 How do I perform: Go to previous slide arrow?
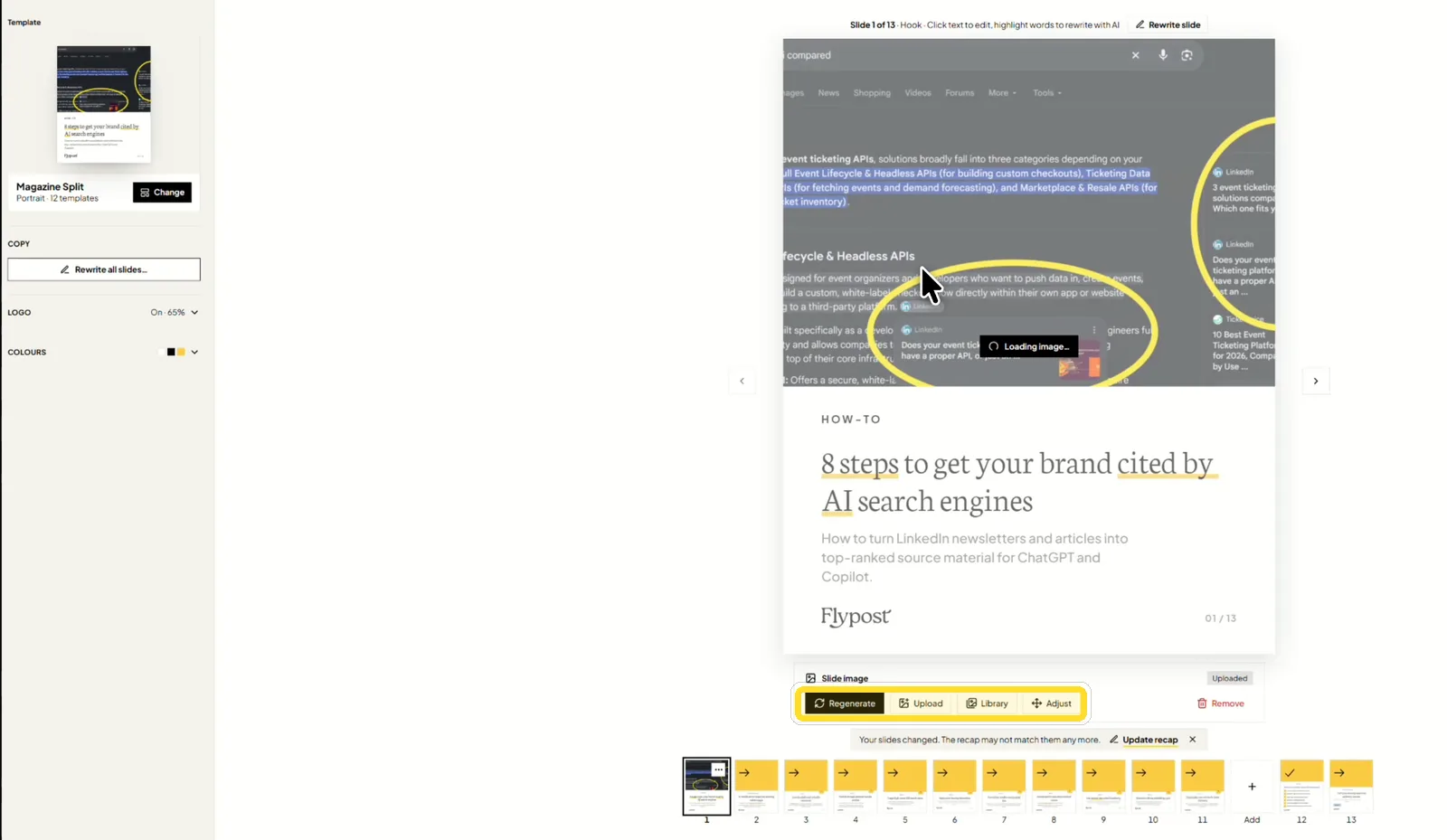point(742,381)
